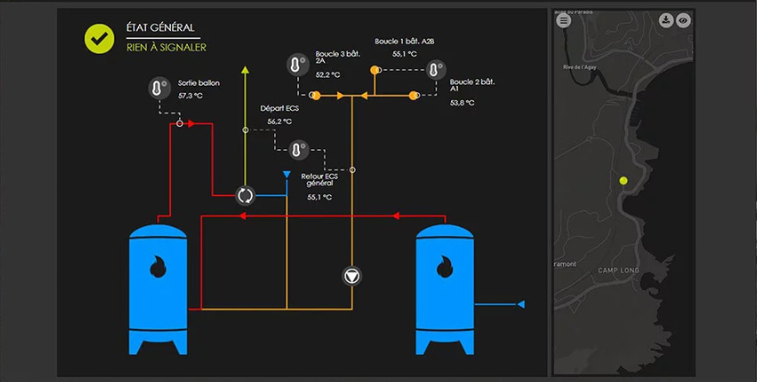Image resolution: width=757 pixels, height=382 pixels.
Task: Click the blue downward arrow above the return pipe
Action: [287, 174]
